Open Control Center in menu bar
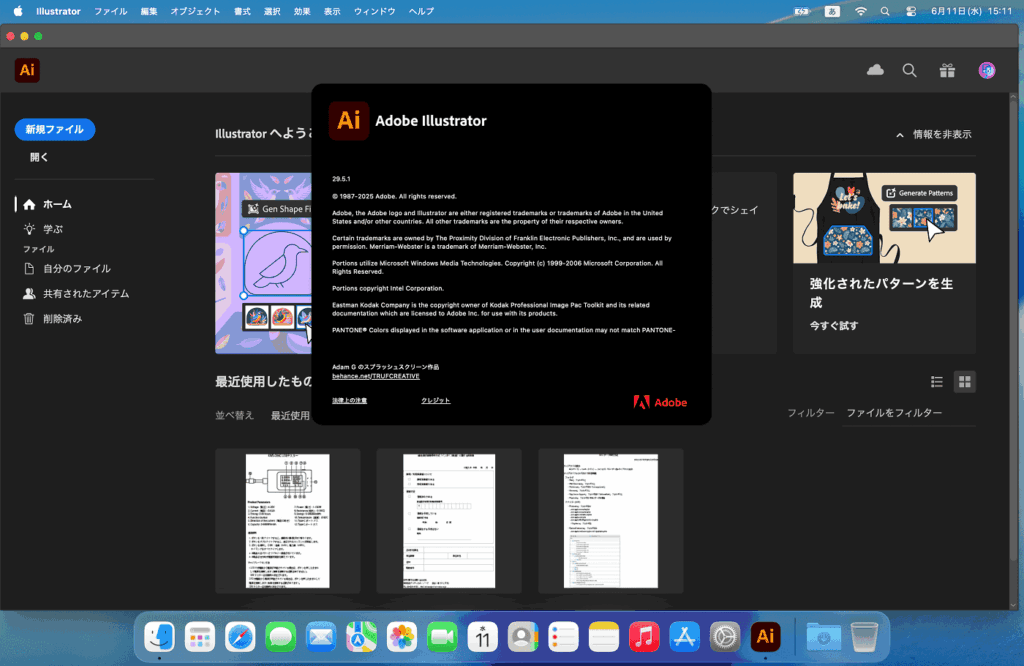Viewport: 1024px width, 666px height. [x=911, y=11]
